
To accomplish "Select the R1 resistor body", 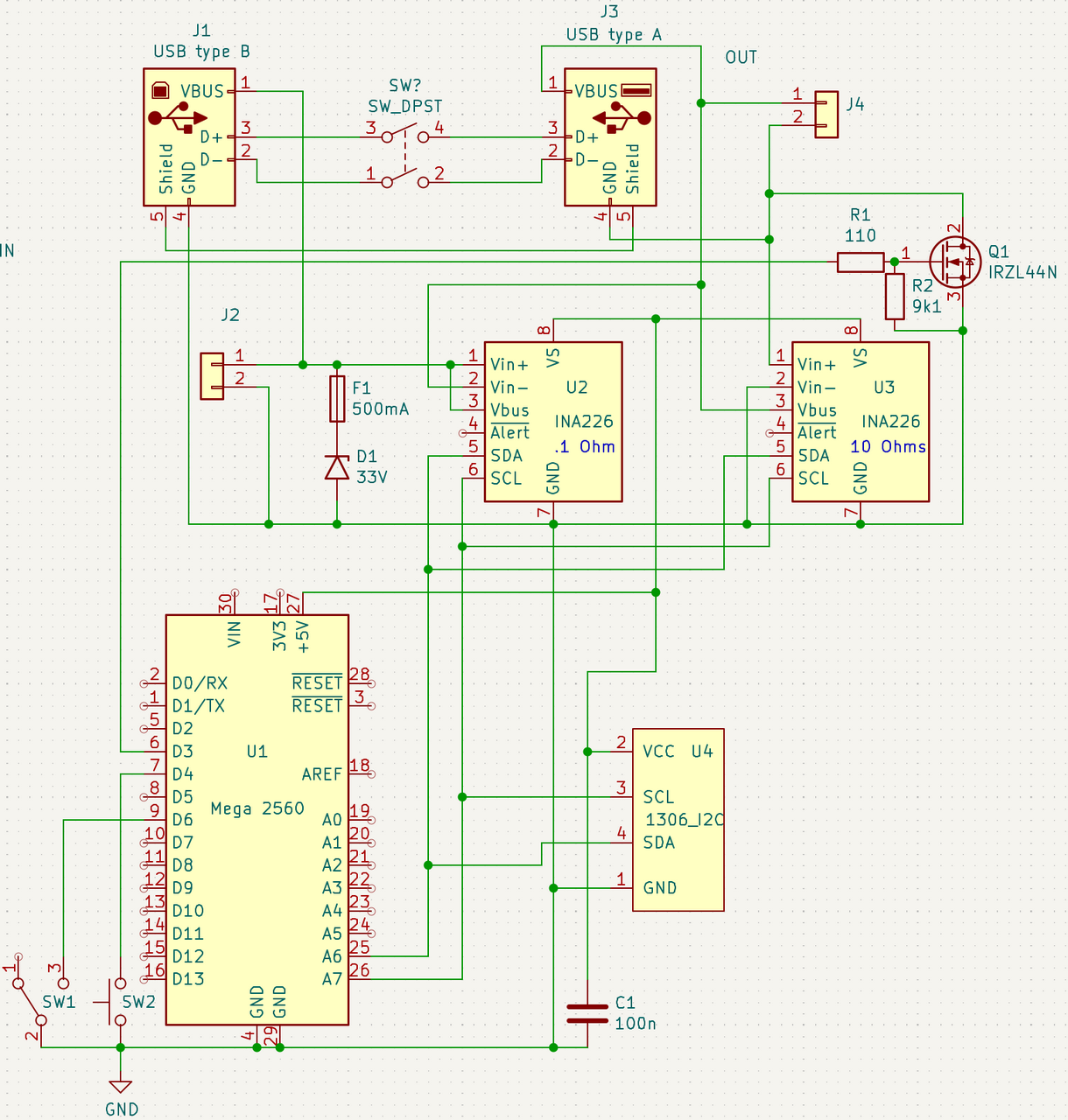I will point(861,262).
